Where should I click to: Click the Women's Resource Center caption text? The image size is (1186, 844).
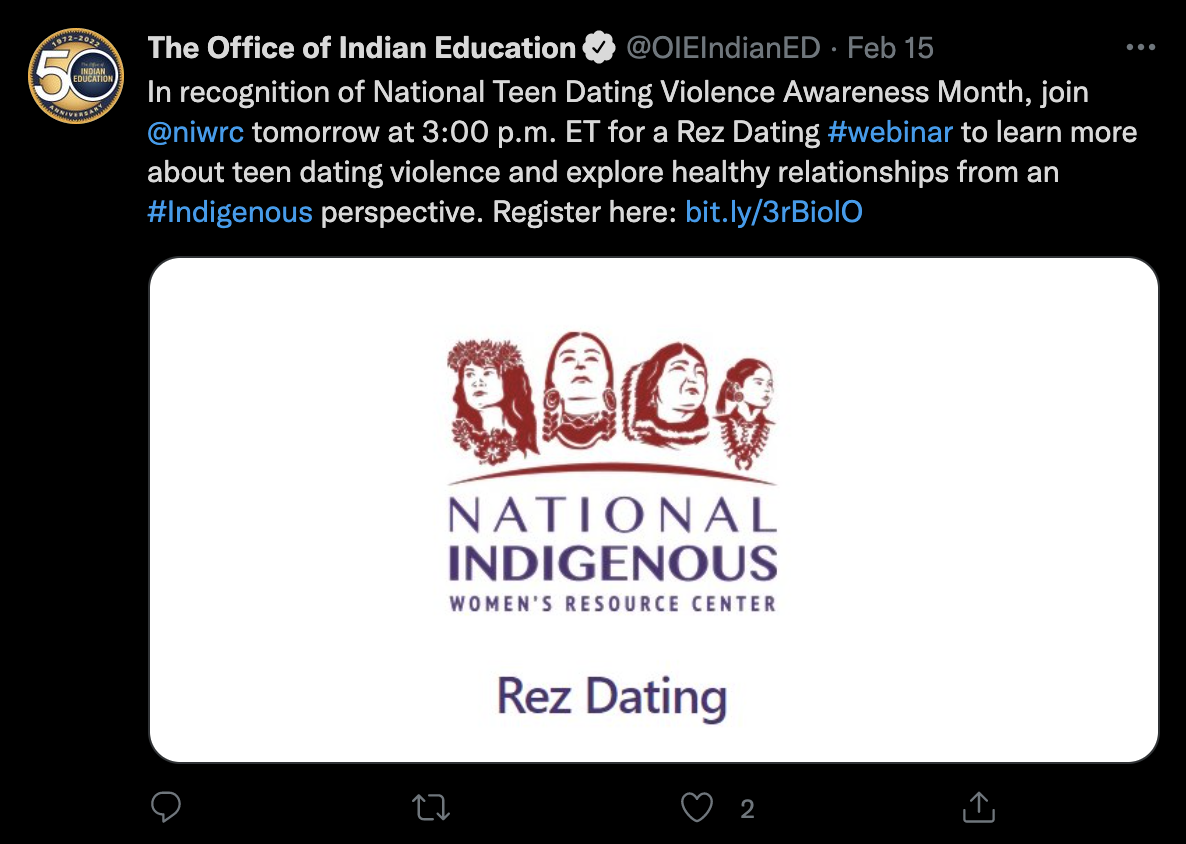[x=612, y=604]
